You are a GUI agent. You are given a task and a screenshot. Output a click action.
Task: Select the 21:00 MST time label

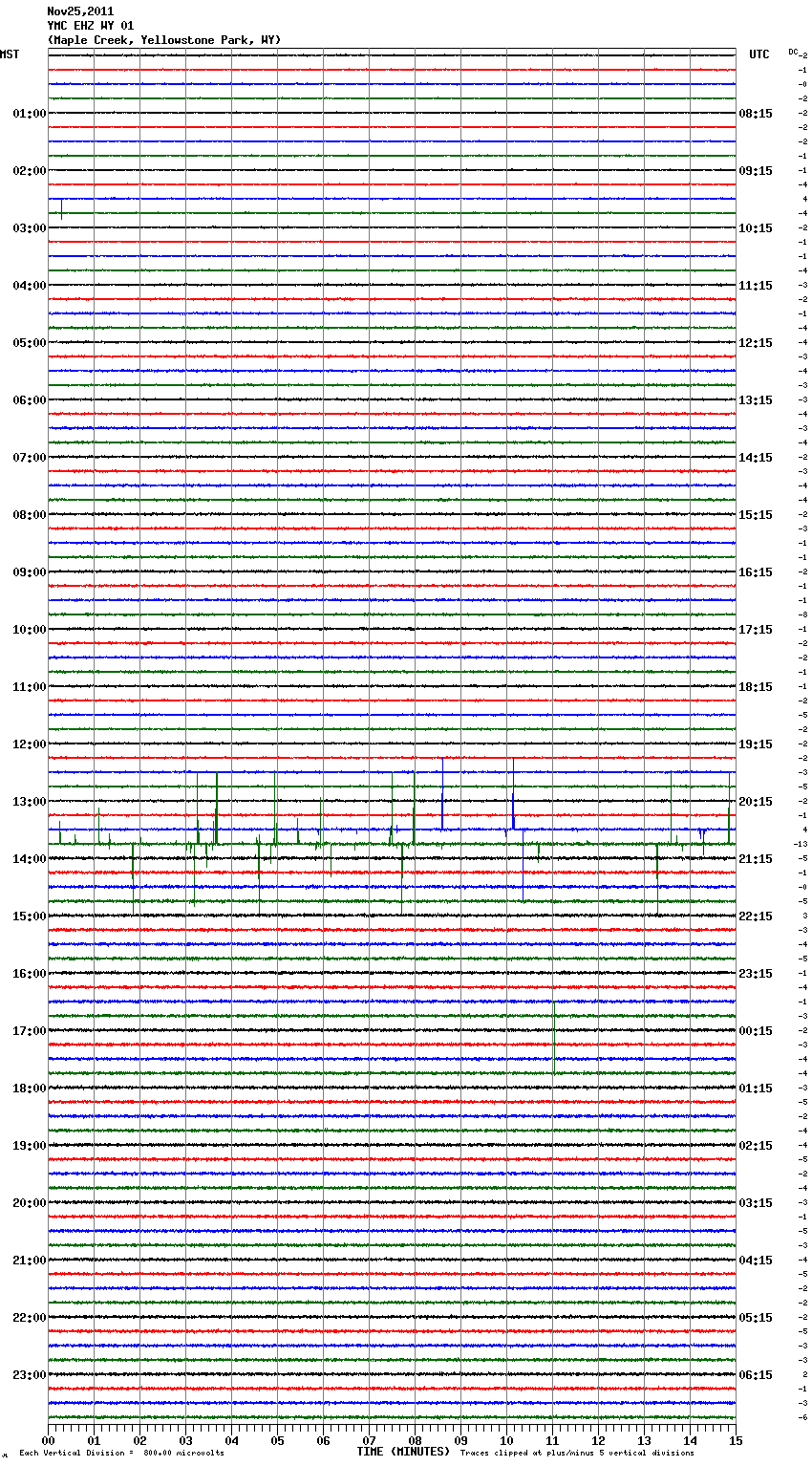(x=29, y=1261)
